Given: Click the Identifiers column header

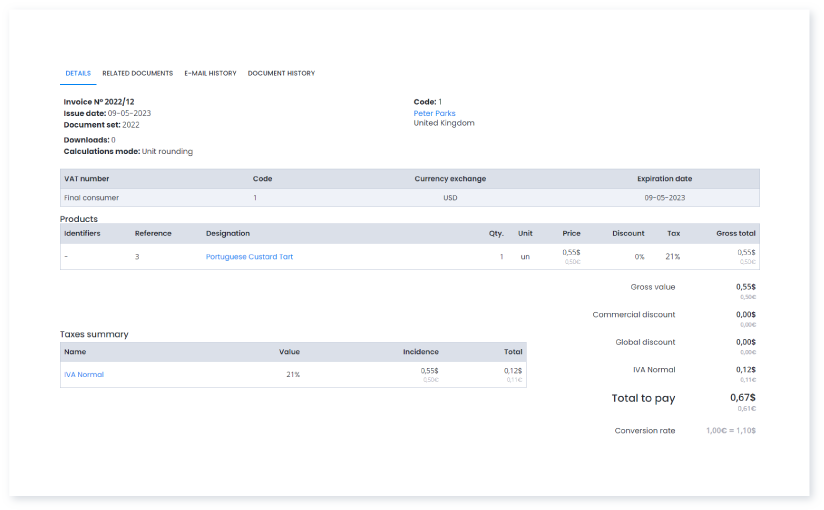Looking at the screenshot, I should [82, 233].
